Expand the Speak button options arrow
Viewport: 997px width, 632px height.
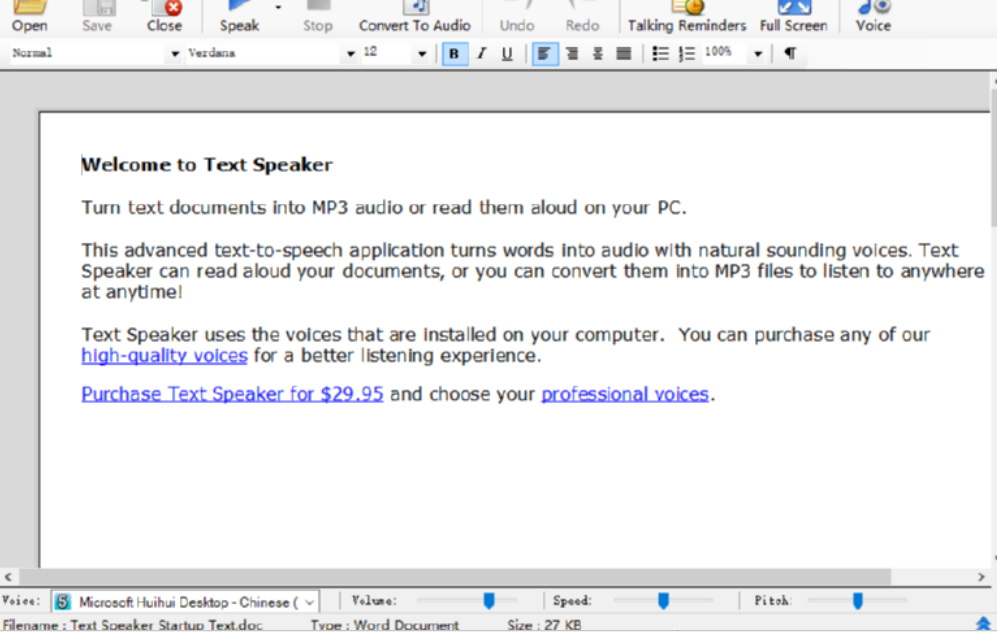(278, 8)
